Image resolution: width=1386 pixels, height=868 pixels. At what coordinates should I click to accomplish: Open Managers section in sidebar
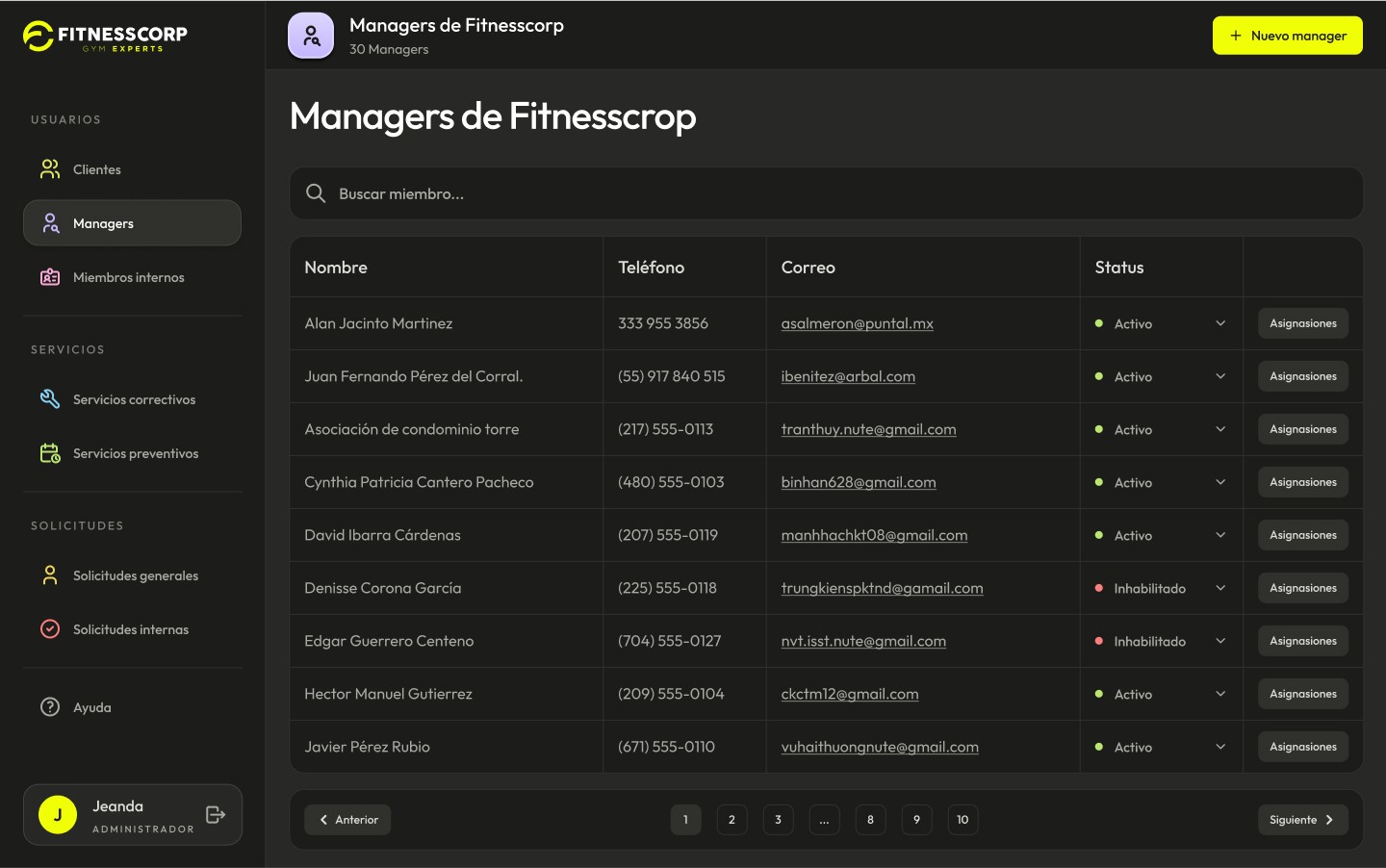132,223
